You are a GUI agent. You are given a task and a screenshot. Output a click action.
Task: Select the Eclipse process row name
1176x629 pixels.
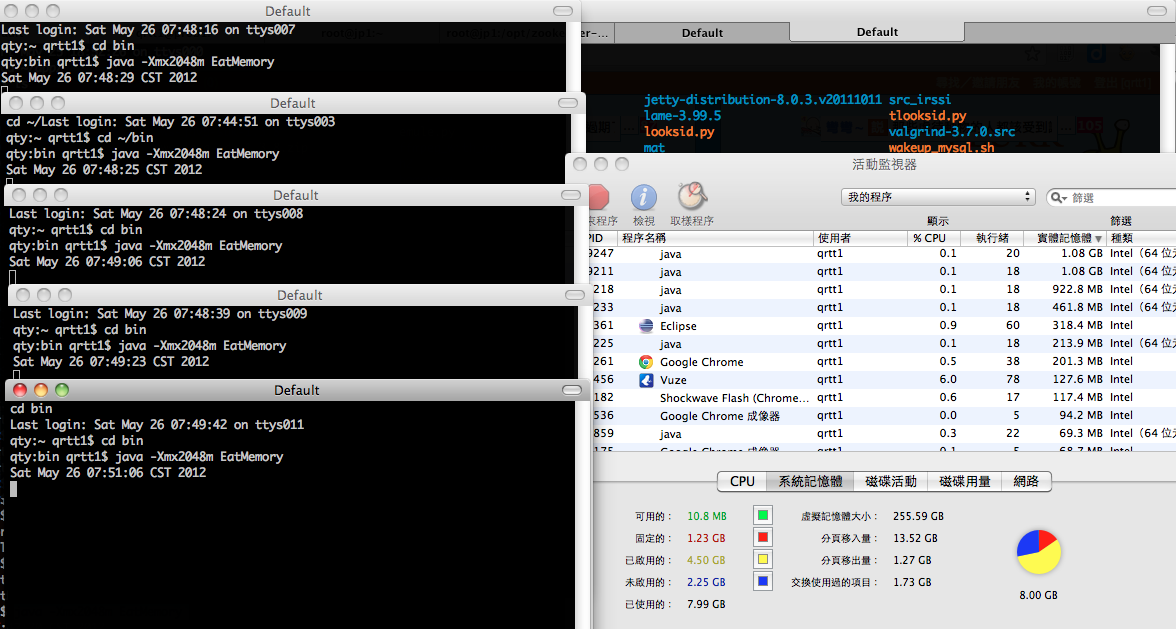[x=678, y=326]
